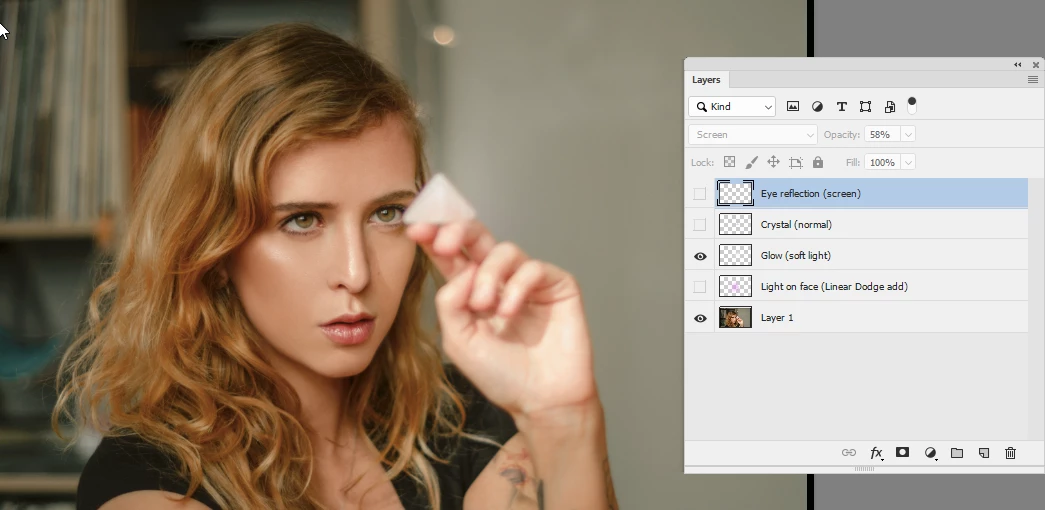Lock transparent pixels icon

coord(729,162)
